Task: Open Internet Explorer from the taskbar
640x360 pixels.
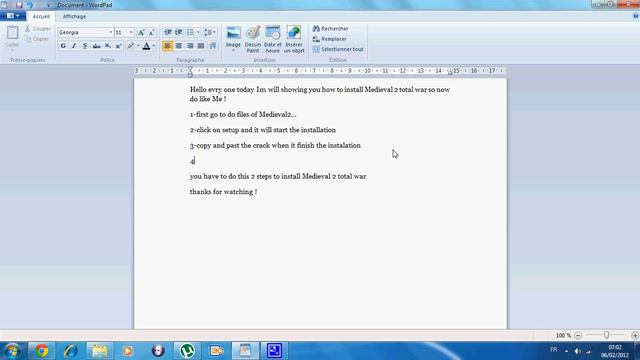Action: coord(71,351)
